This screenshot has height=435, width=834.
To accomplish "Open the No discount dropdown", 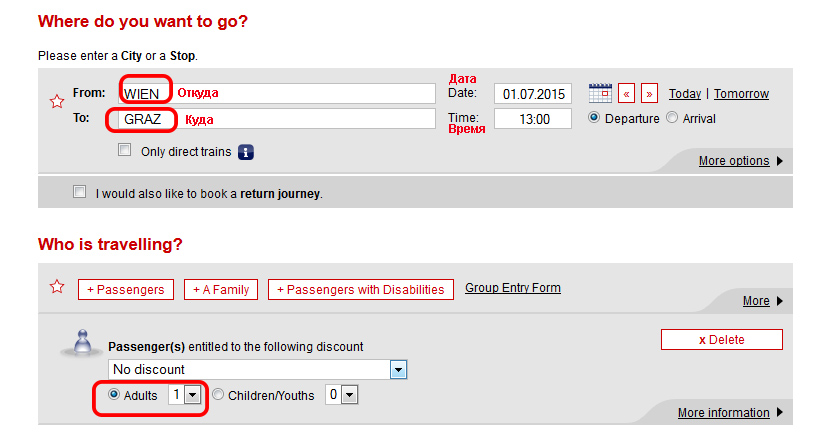I will click(x=257, y=370).
